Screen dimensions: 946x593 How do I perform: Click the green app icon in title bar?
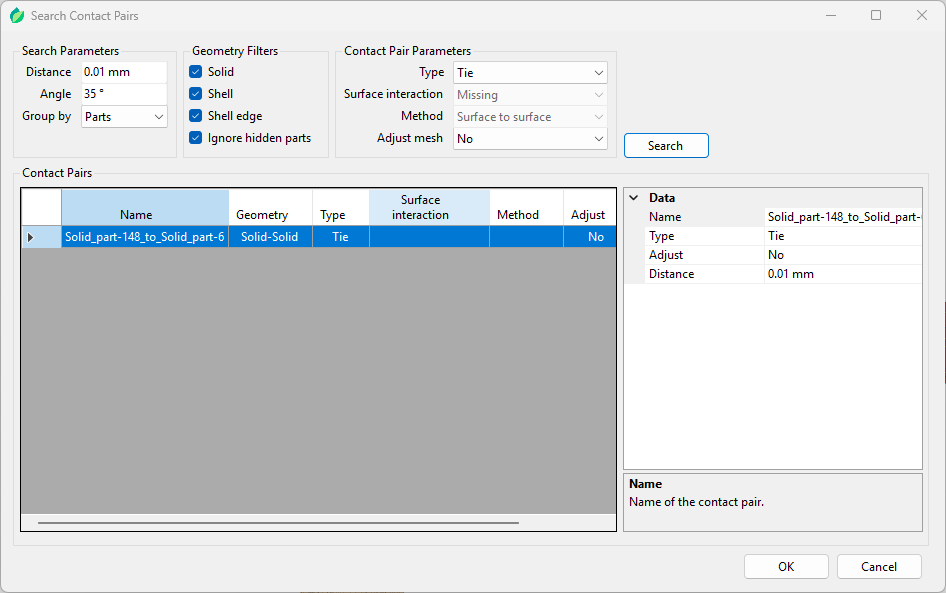point(16,15)
